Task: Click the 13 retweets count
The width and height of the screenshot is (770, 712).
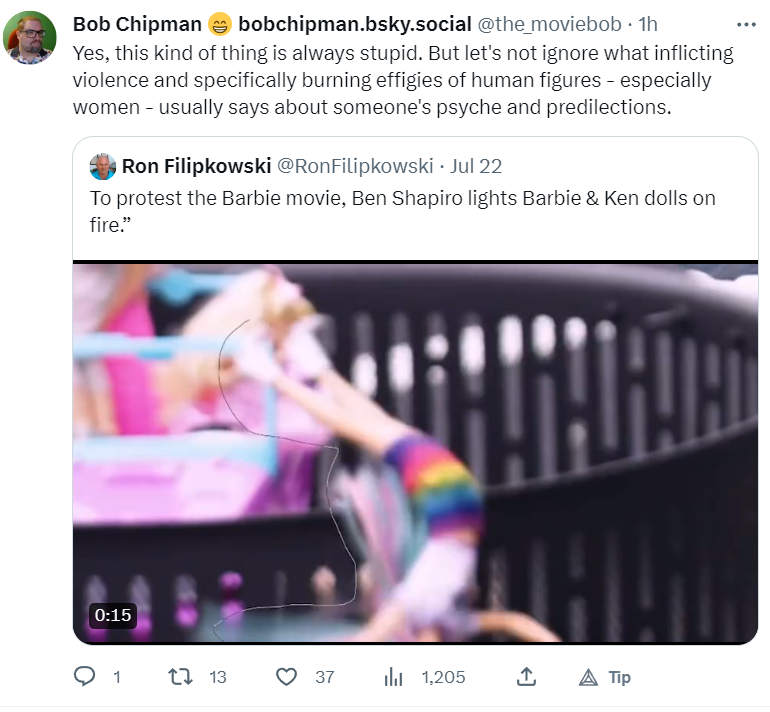Action: [218, 677]
